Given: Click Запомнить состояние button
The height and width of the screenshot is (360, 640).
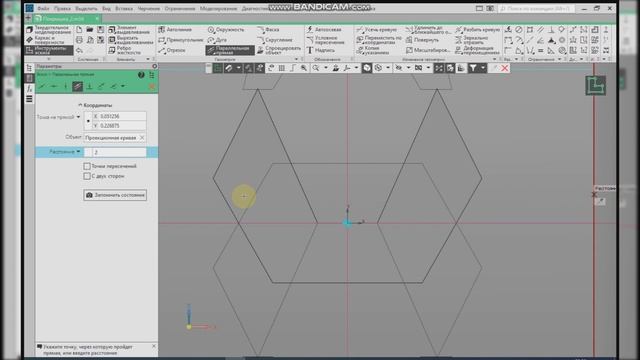Looking at the screenshot, I should pos(115,195).
